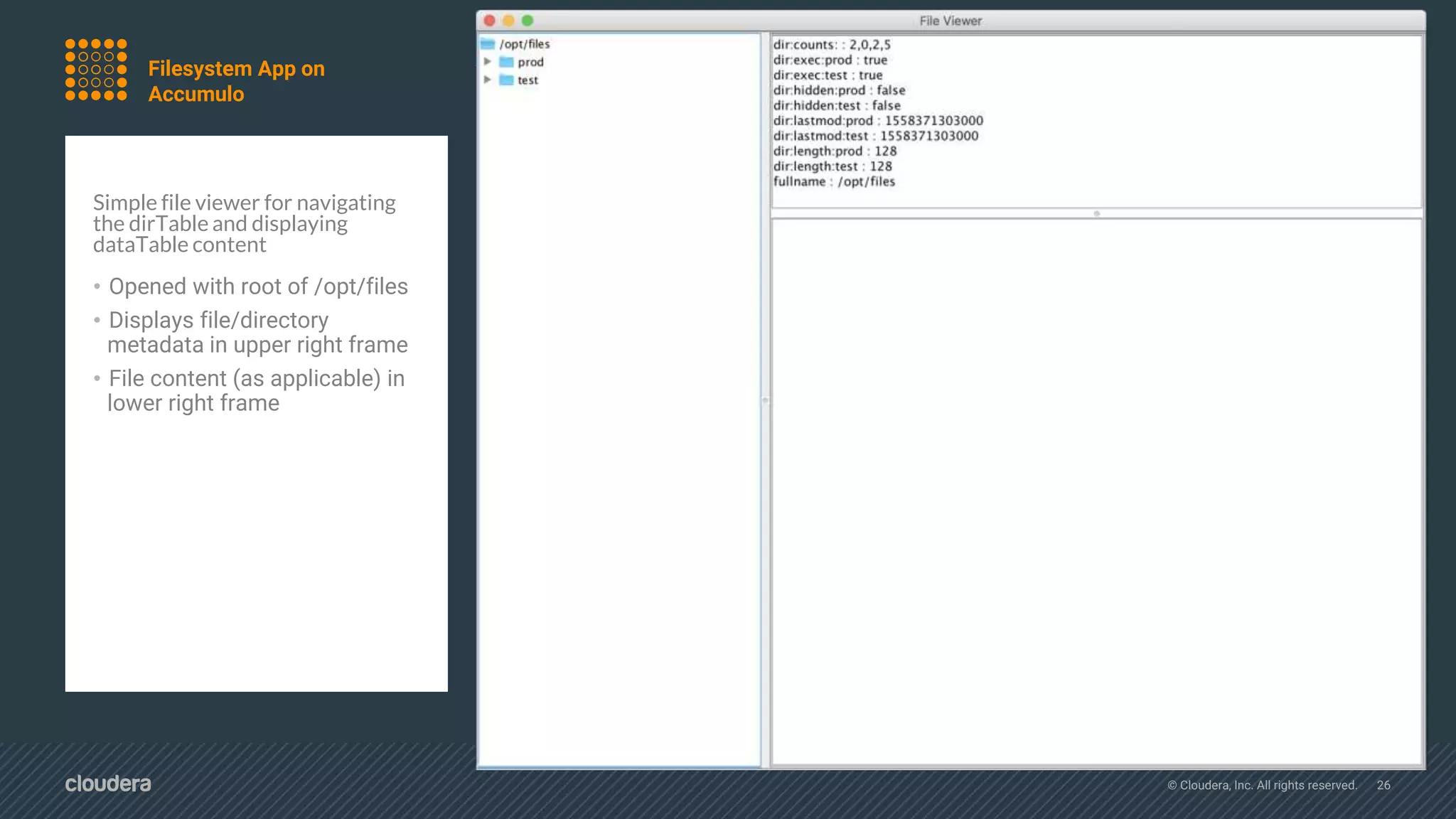Click the 'dir:hidden:test : false' line
Screen dimensions: 1456x819
click(x=837, y=105)
